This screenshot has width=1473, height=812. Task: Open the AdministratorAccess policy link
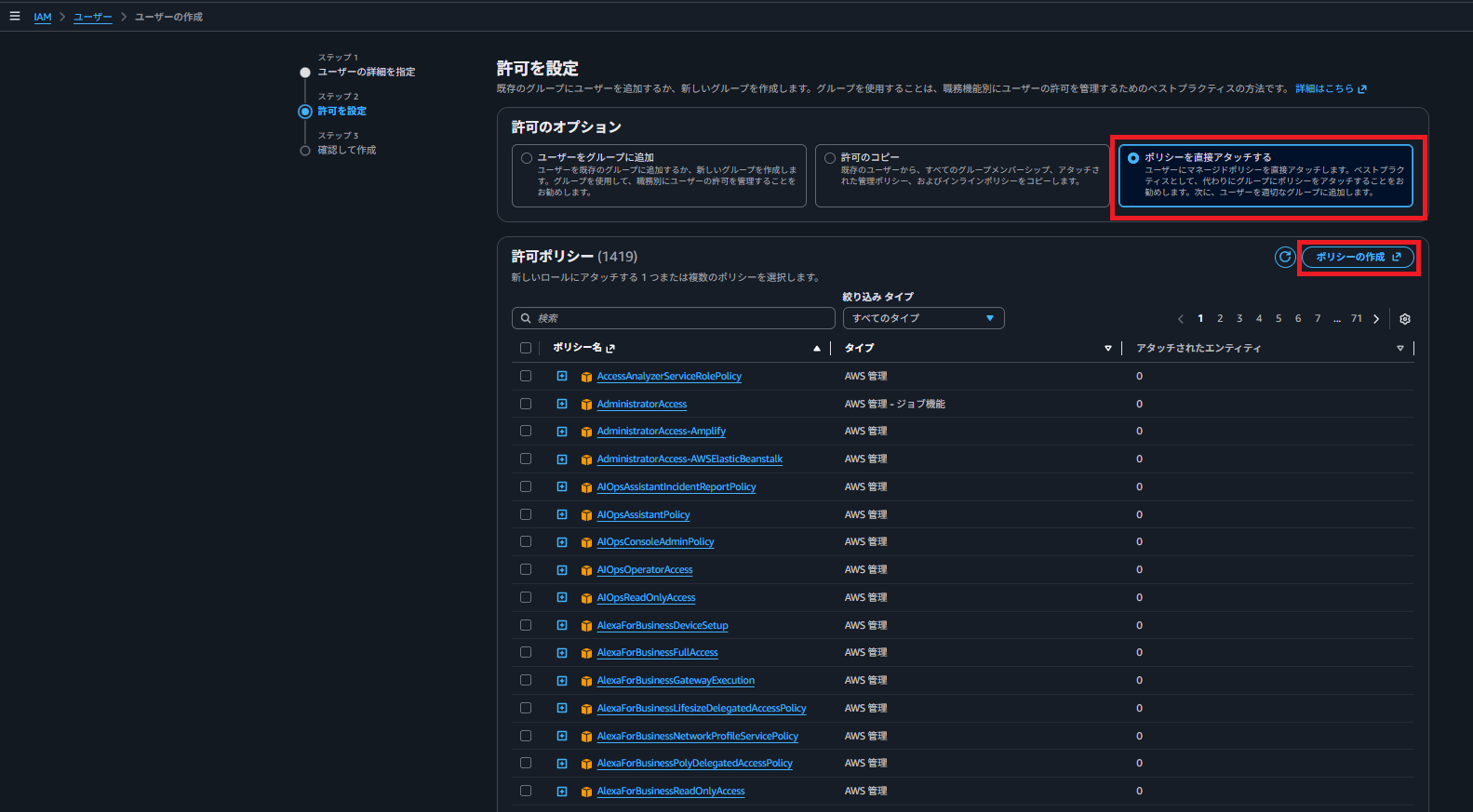click(x=642, y=405)
